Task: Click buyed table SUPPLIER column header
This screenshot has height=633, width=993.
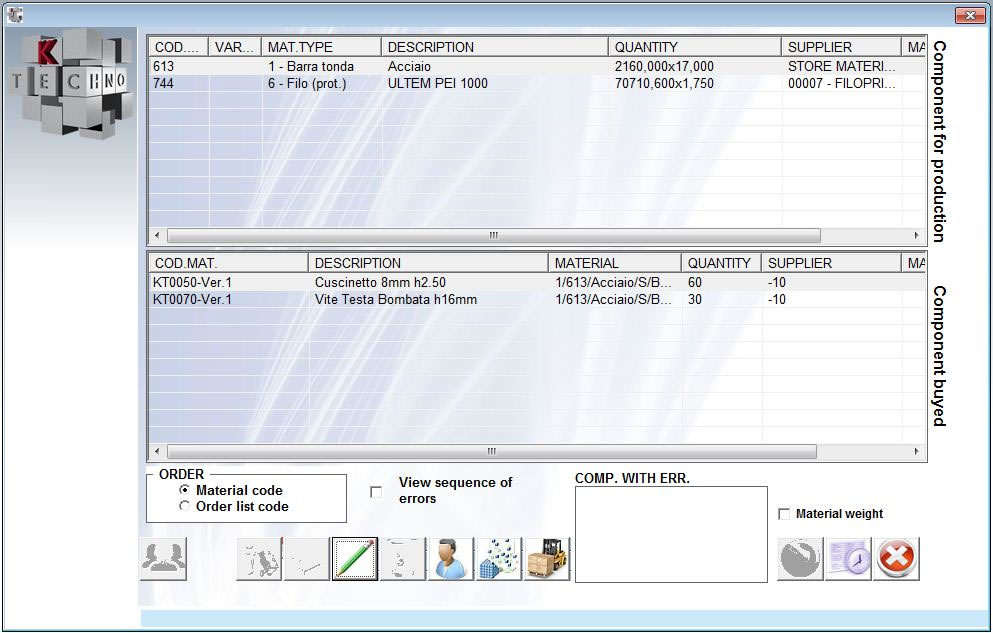Action: click(831, 263)
